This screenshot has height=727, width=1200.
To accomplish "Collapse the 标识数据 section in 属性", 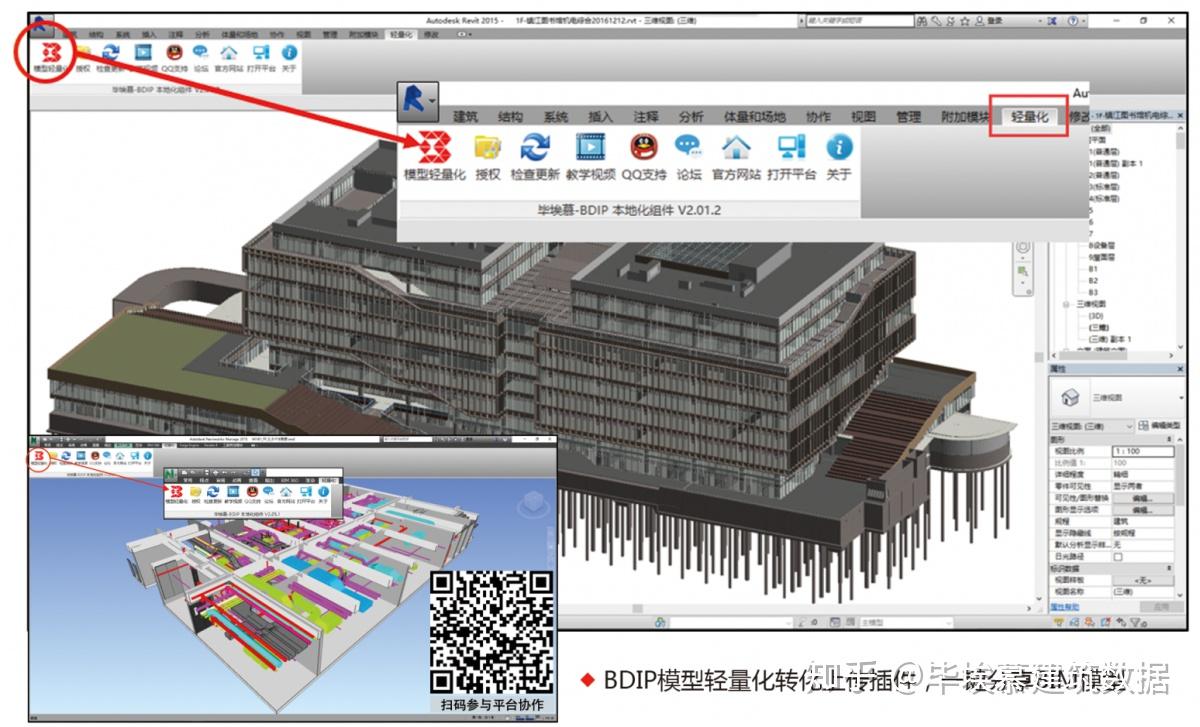I will click(1169, 567).
